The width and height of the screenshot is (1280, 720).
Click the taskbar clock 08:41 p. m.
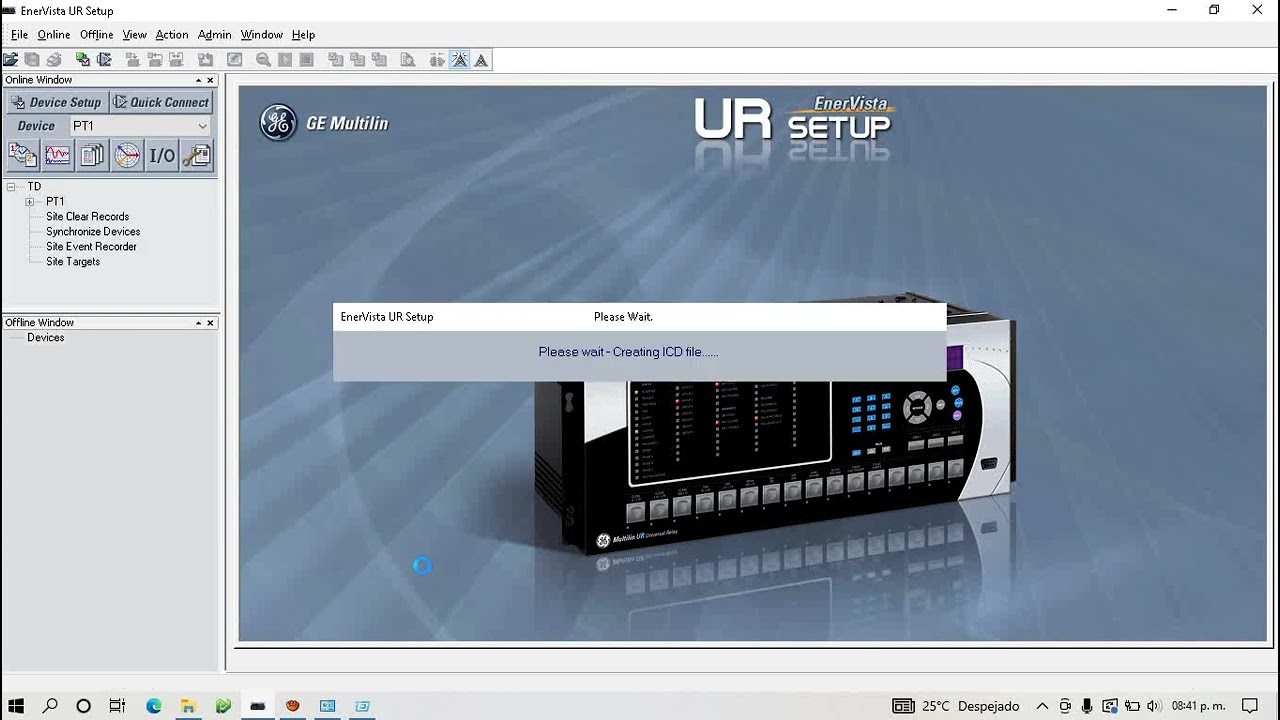point(1198,706)
